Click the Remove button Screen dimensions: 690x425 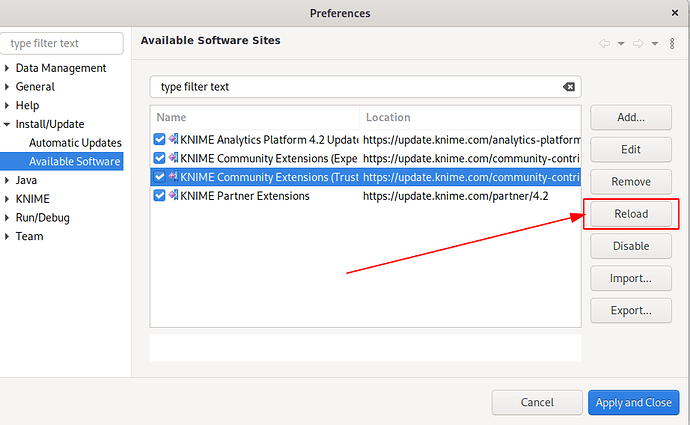(631, 182)
